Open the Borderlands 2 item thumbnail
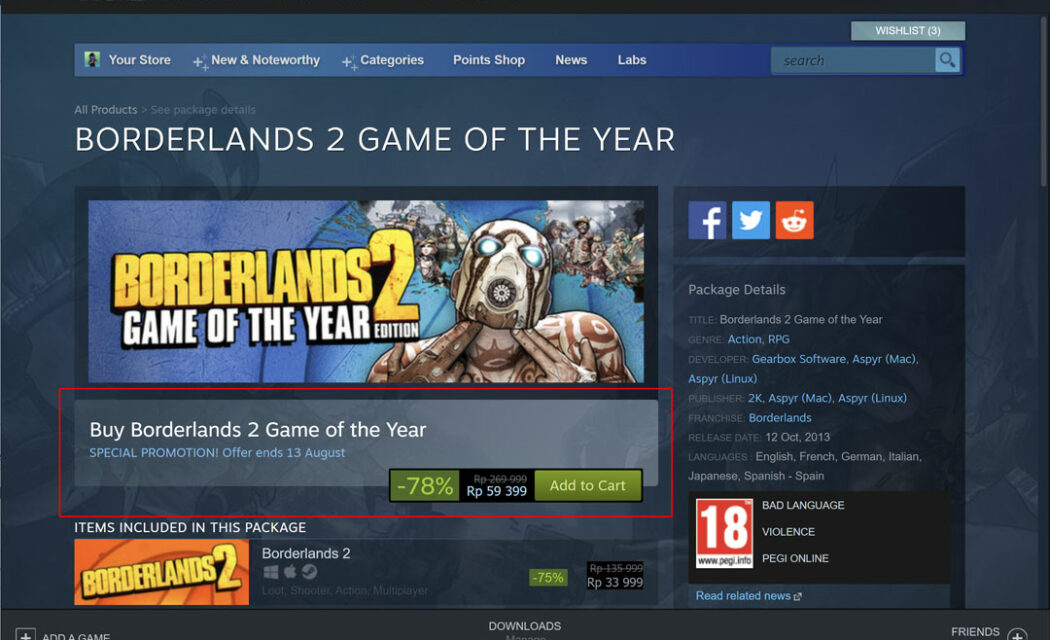1050x640 pixels. point(161,572)
